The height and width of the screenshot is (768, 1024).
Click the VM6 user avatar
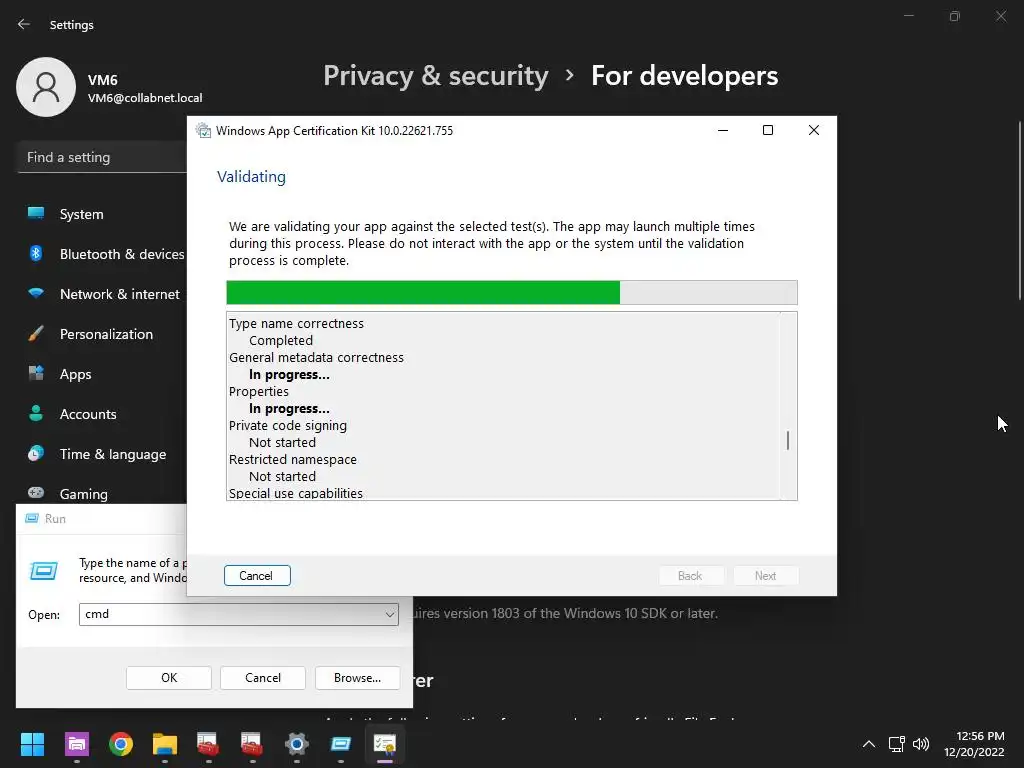point(46,87)
